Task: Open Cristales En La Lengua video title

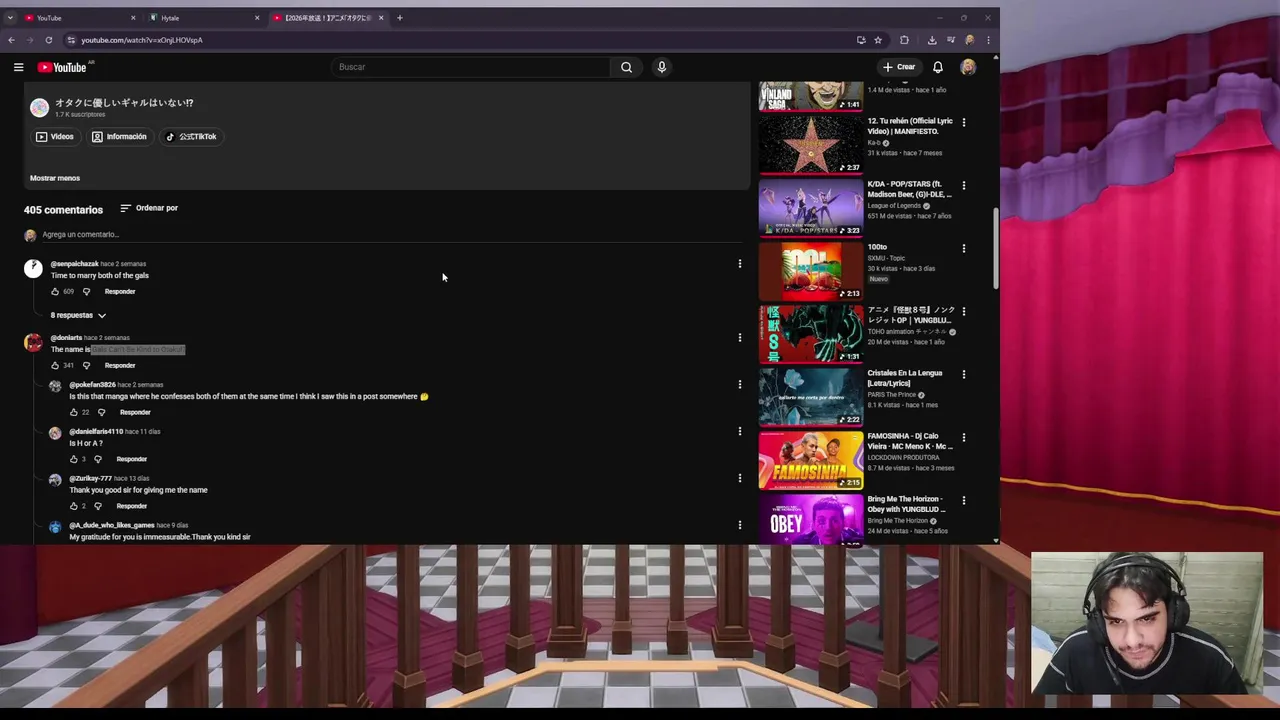Action: (x=905, y=378)
